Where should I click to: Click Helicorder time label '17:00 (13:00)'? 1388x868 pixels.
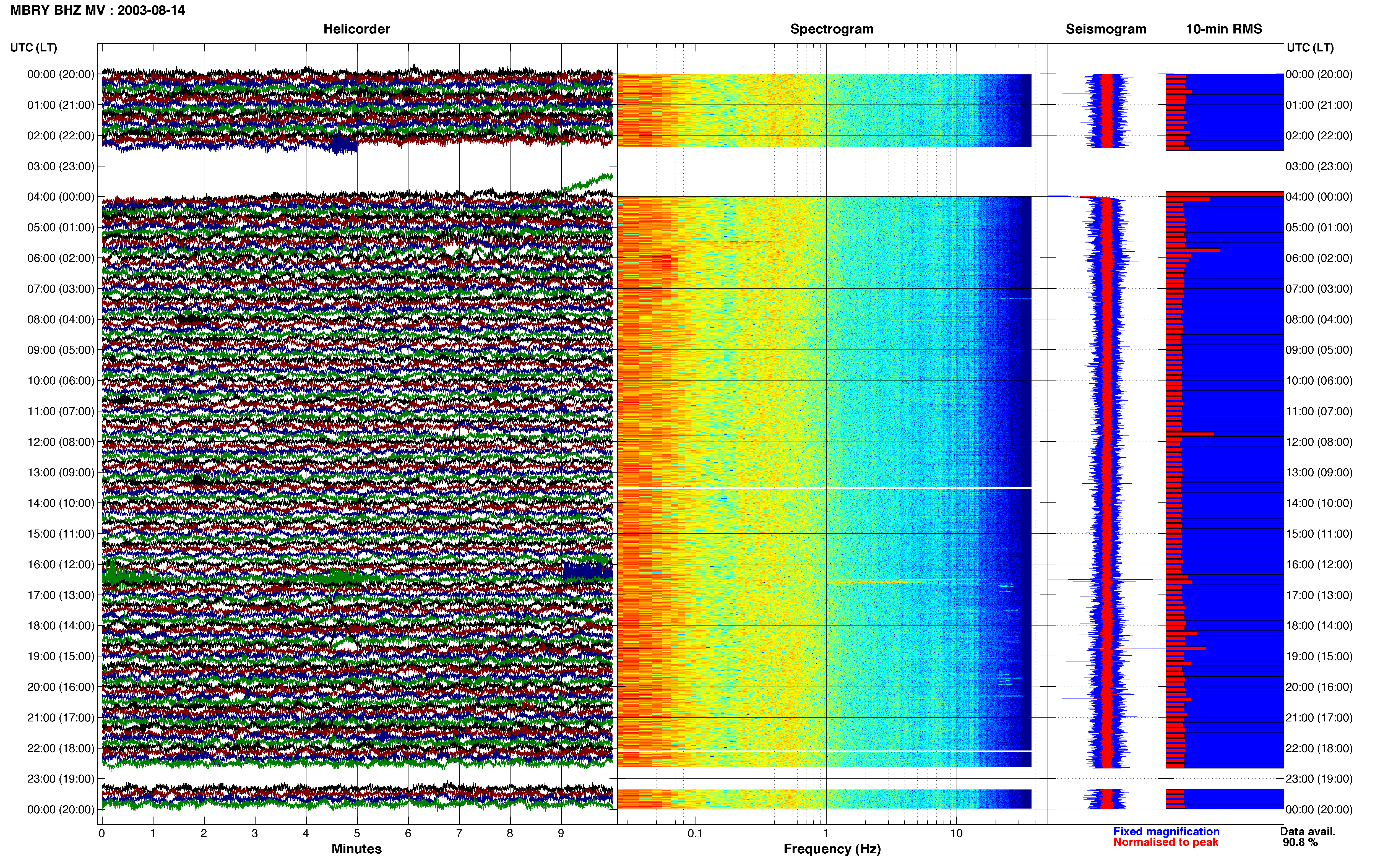coord(61,595)
